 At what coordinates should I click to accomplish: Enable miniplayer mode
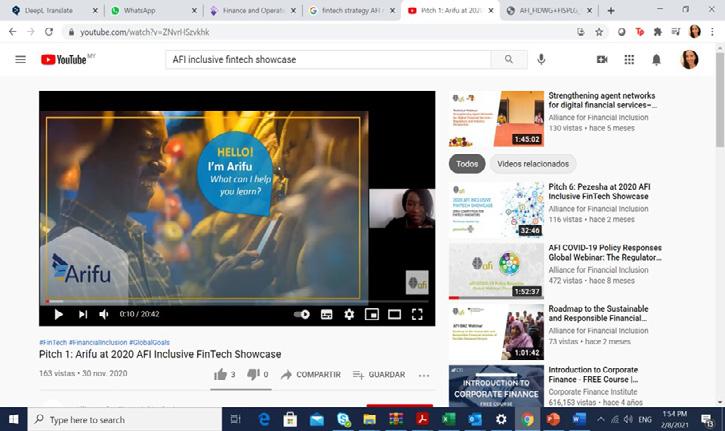(x=372, y=314)
